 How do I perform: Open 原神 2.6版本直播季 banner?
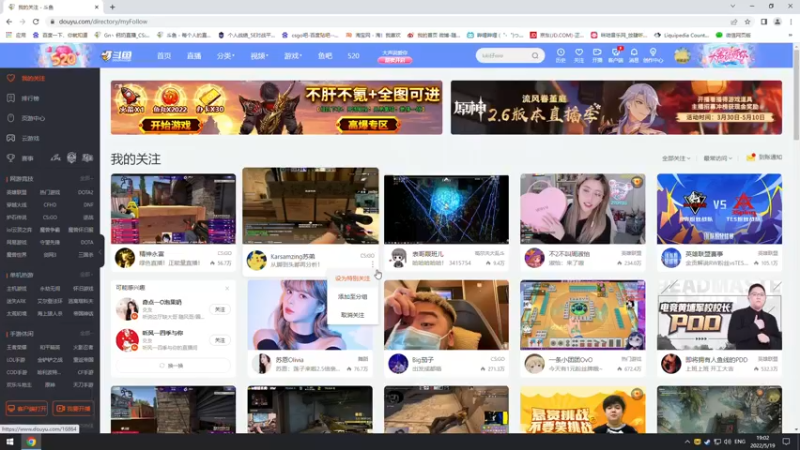616,108
